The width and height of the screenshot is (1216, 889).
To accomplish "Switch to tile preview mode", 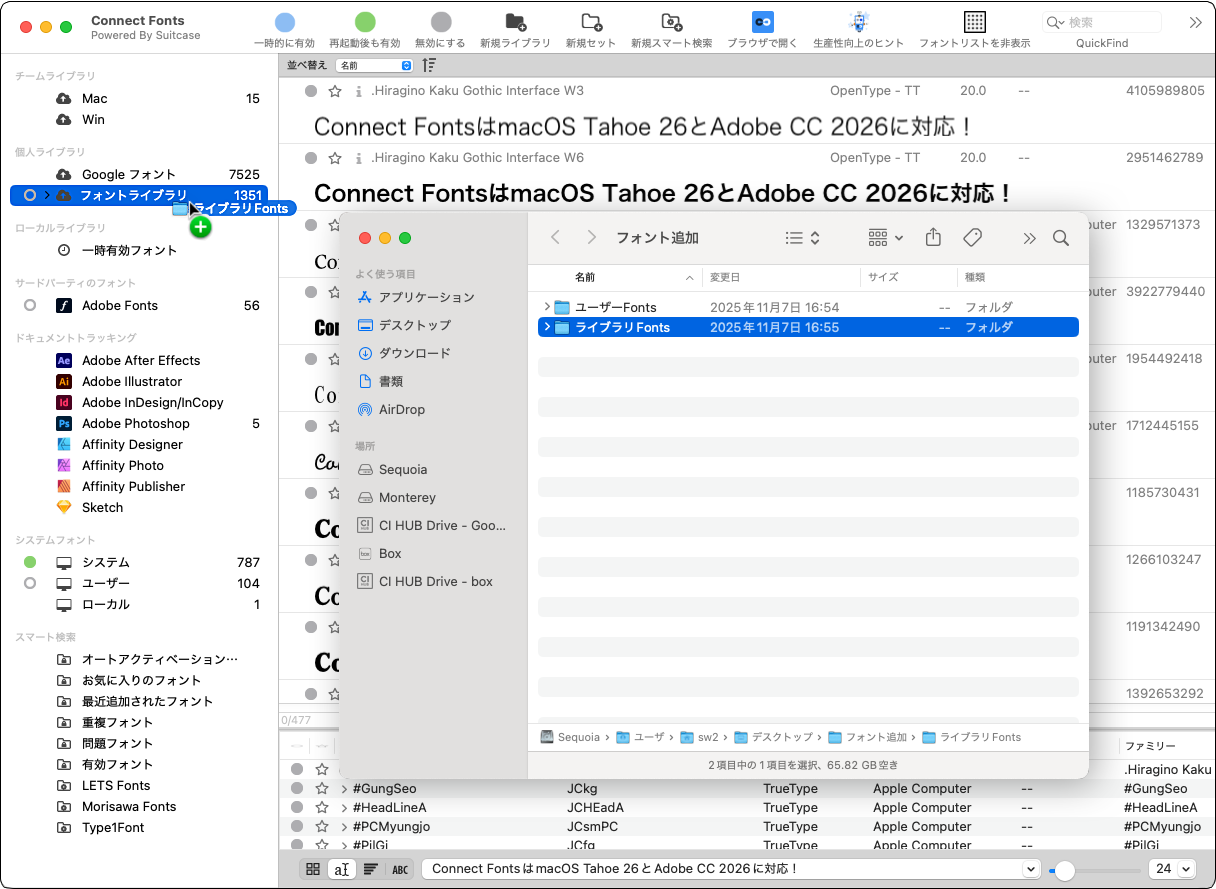I will 313,869.
